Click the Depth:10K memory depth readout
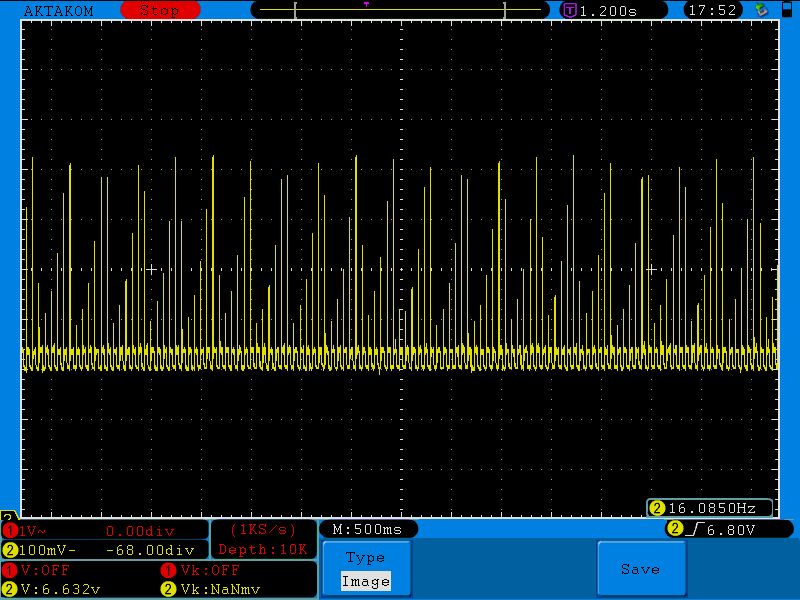 tap(263, 549)
